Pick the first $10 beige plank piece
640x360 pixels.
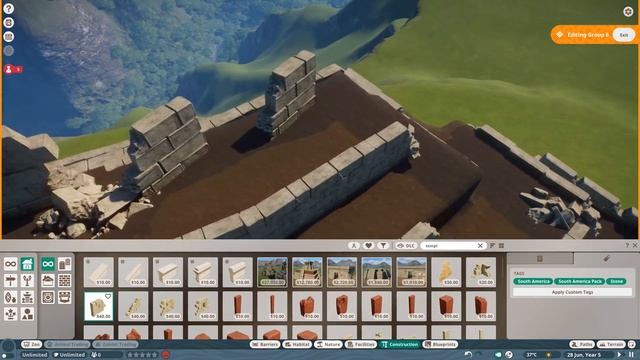pos(99,272)
